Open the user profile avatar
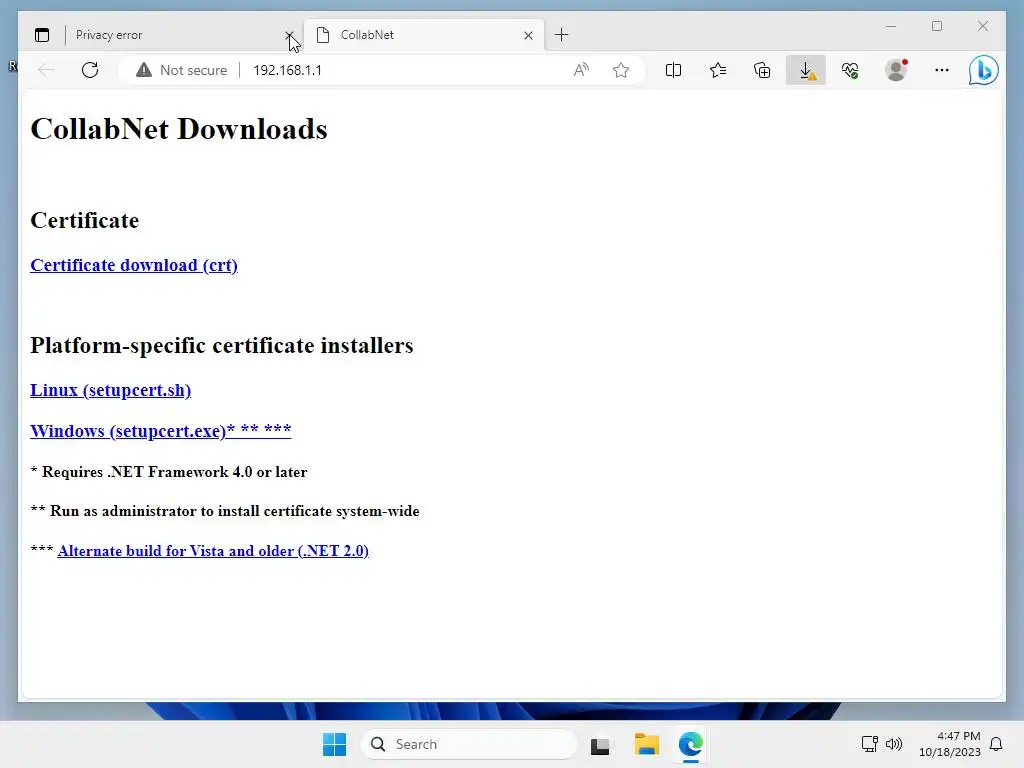Image resolution: width=1024 pixels, height=768 pixels. [896, 70]
